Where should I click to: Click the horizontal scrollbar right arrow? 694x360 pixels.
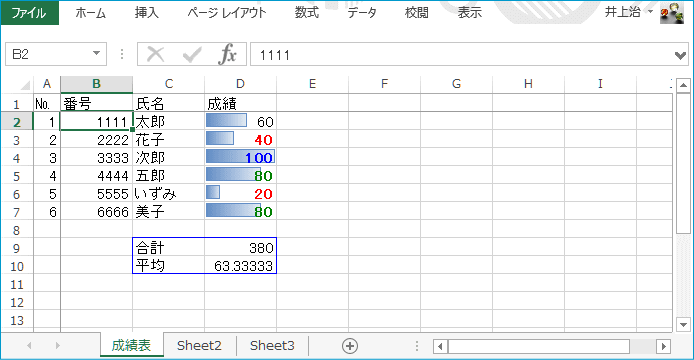point(663,346)
